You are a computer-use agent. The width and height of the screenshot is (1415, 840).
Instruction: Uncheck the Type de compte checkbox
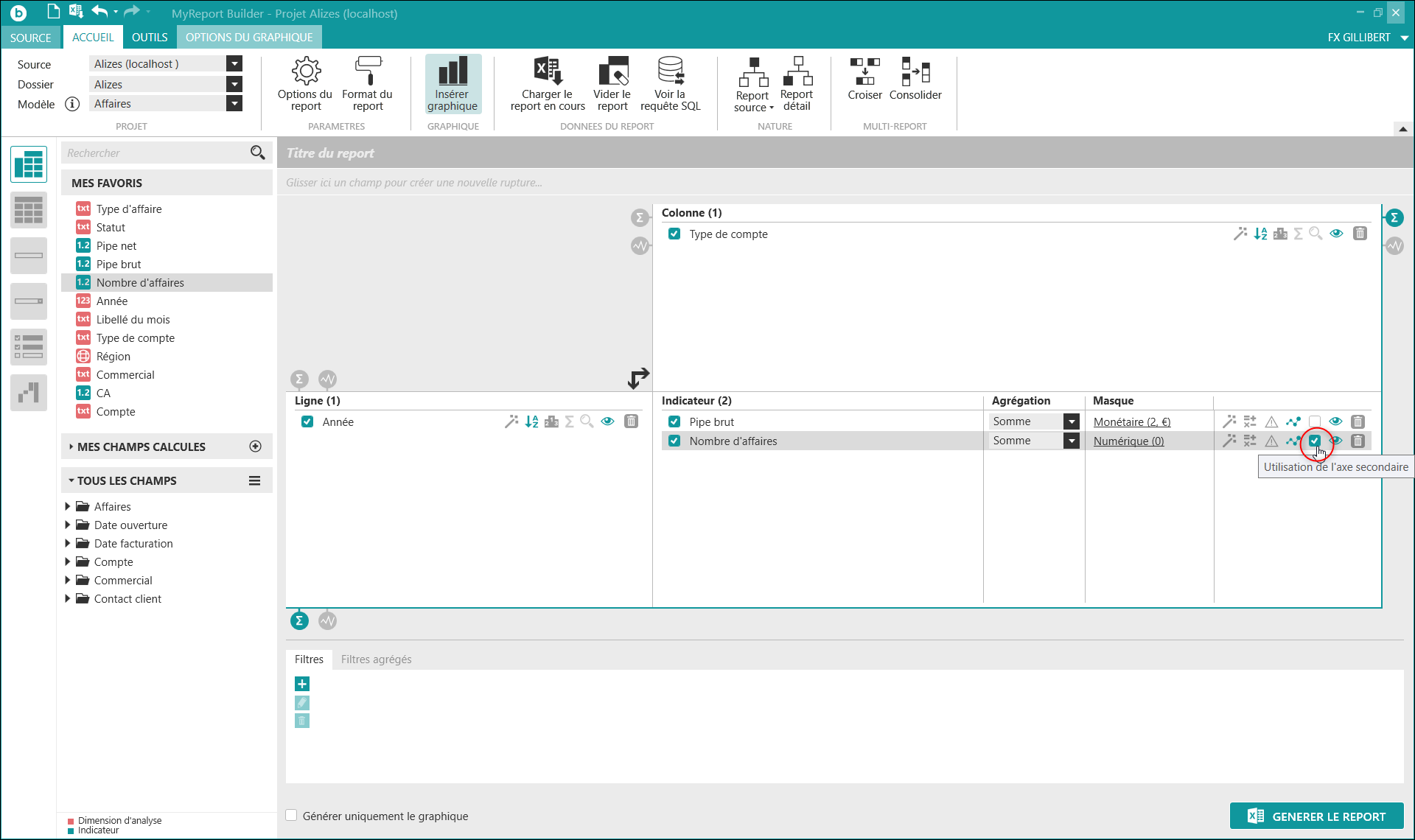coord(674,234)
